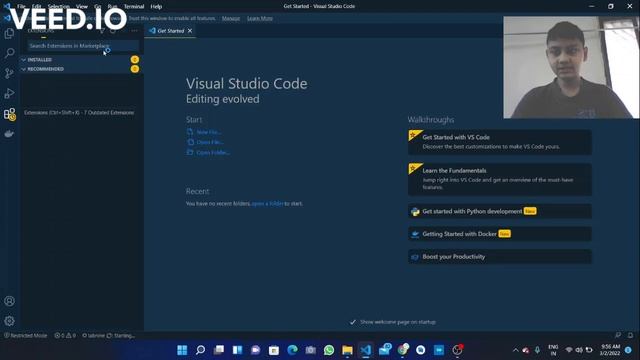Close the Get Started tab
The width and height of the screenshot is (640, 360).
click(190, 31)
